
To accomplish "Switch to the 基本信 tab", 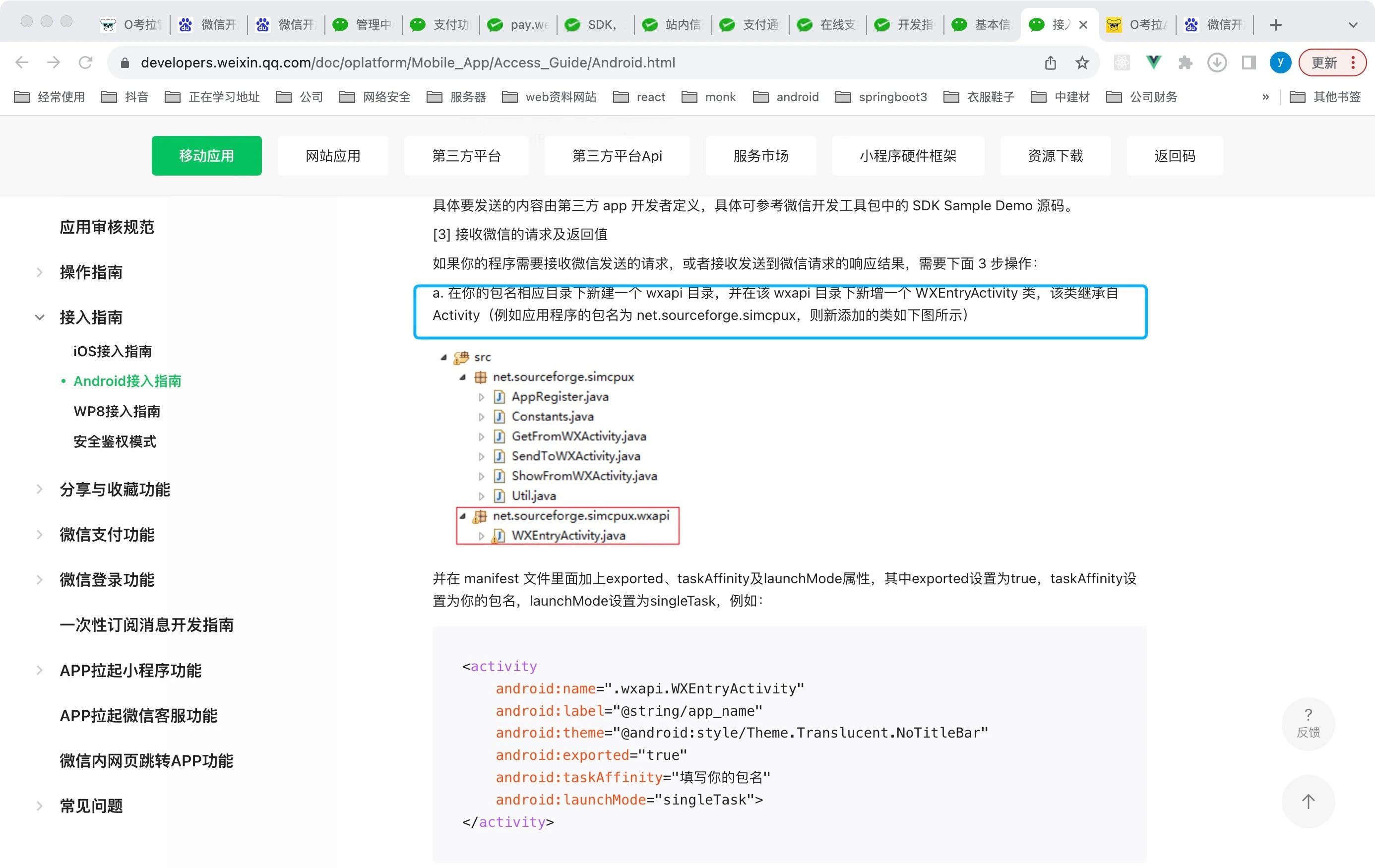I will pos(982,25).
